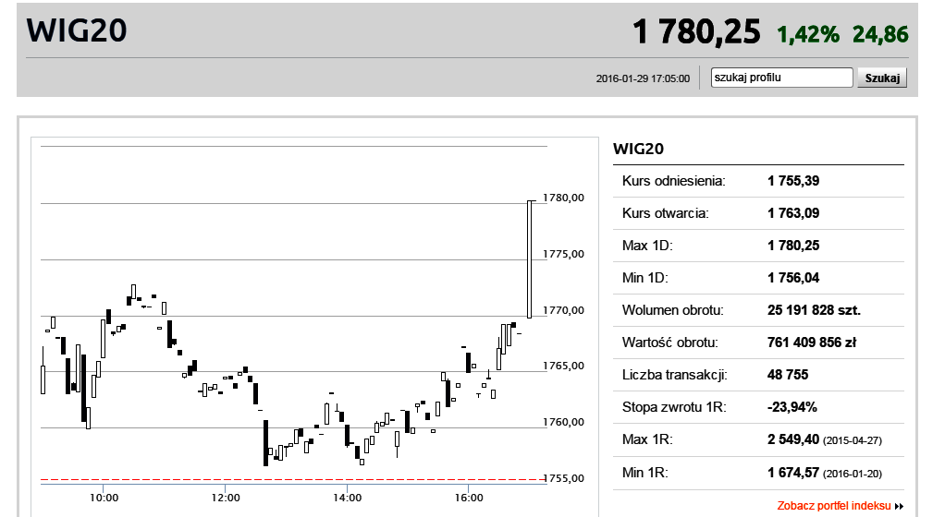Click the value 1 755,39

point(793,181)
